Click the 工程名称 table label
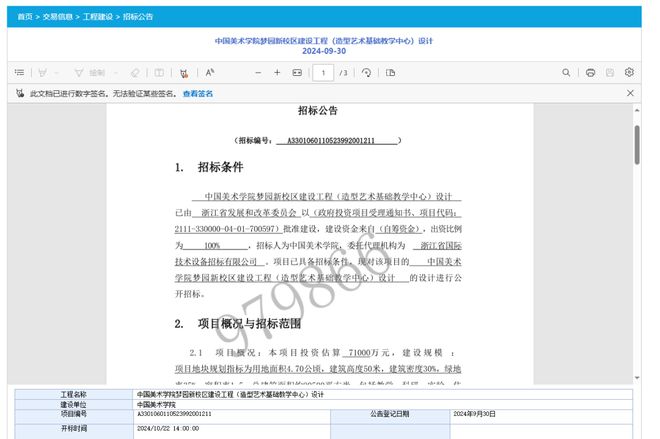660x439 pixels. point(74,394)
